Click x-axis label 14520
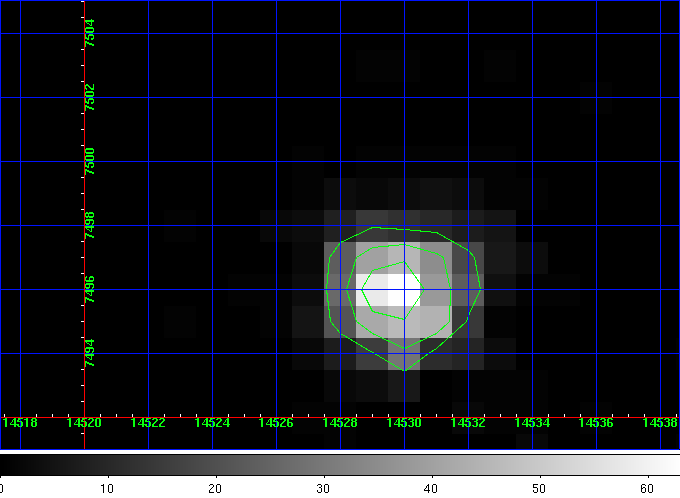680x498 pixels. (84, 423)
